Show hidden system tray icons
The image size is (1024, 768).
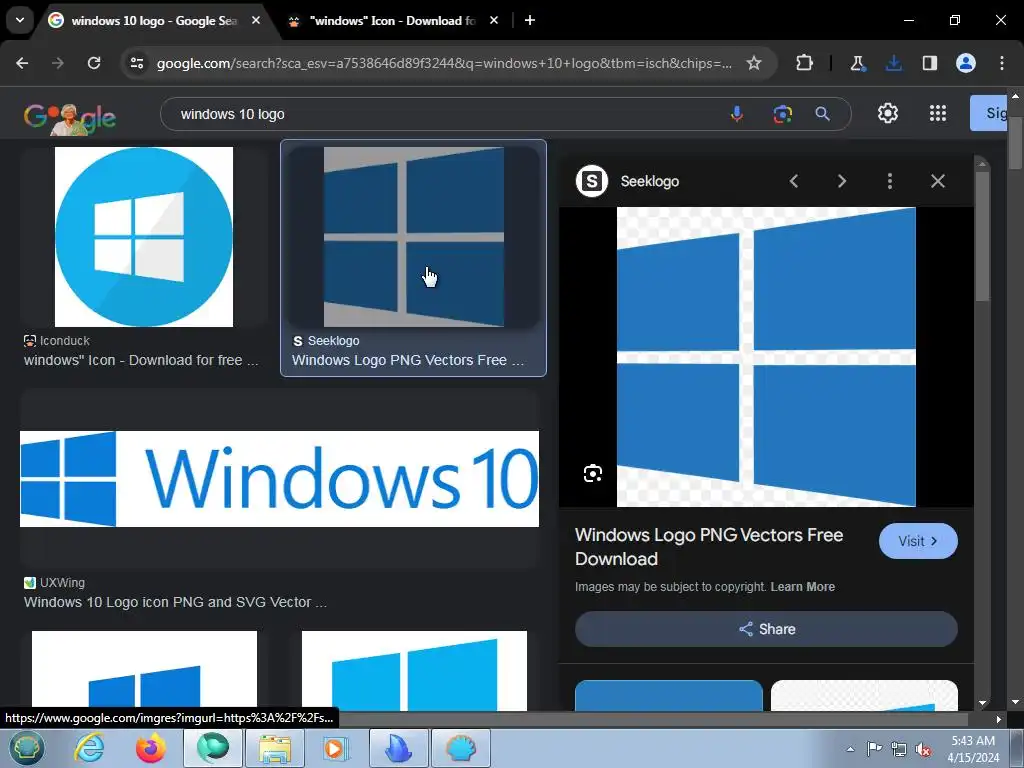point(850,749)
